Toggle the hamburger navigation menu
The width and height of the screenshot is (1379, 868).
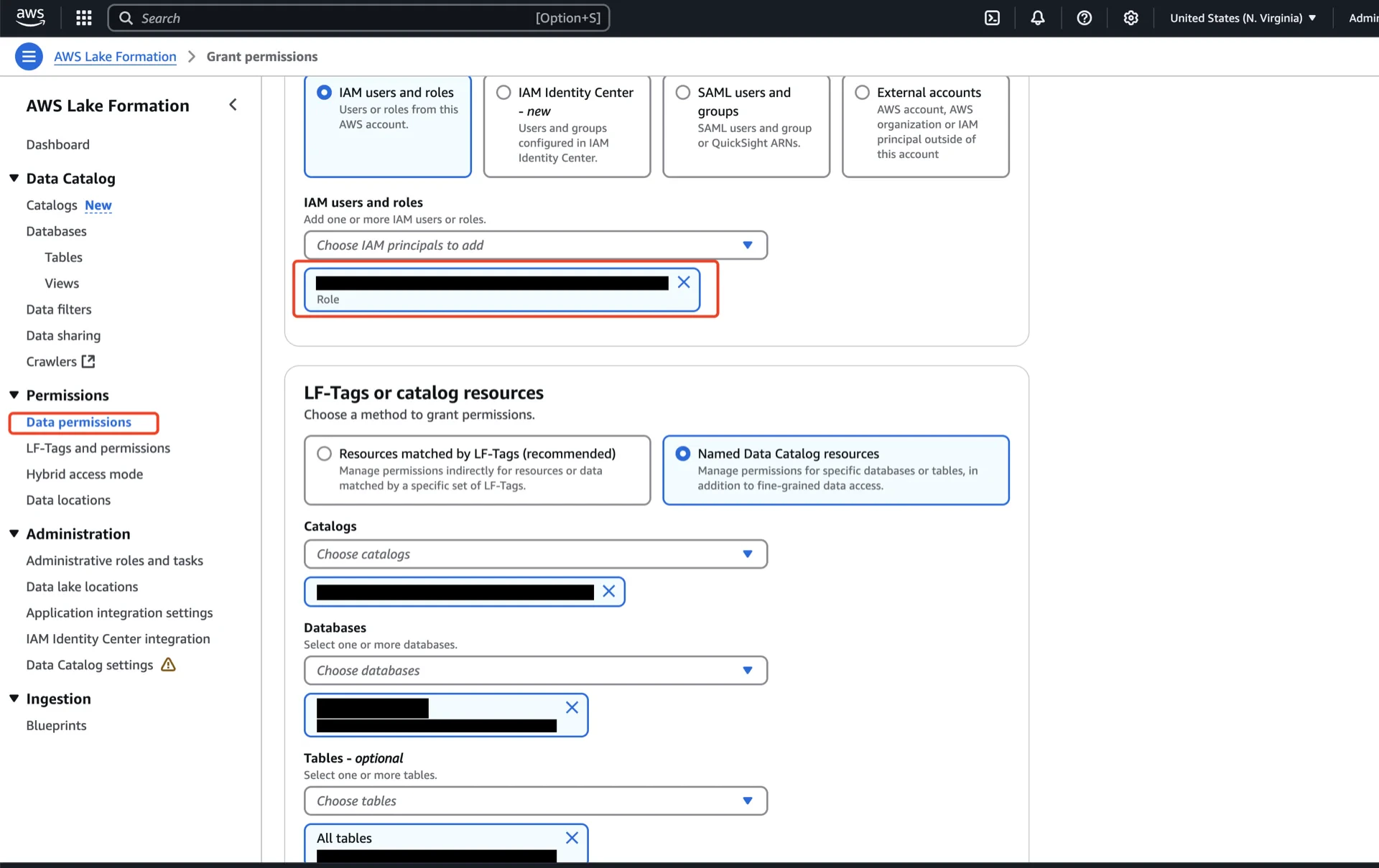coord(29,56)
